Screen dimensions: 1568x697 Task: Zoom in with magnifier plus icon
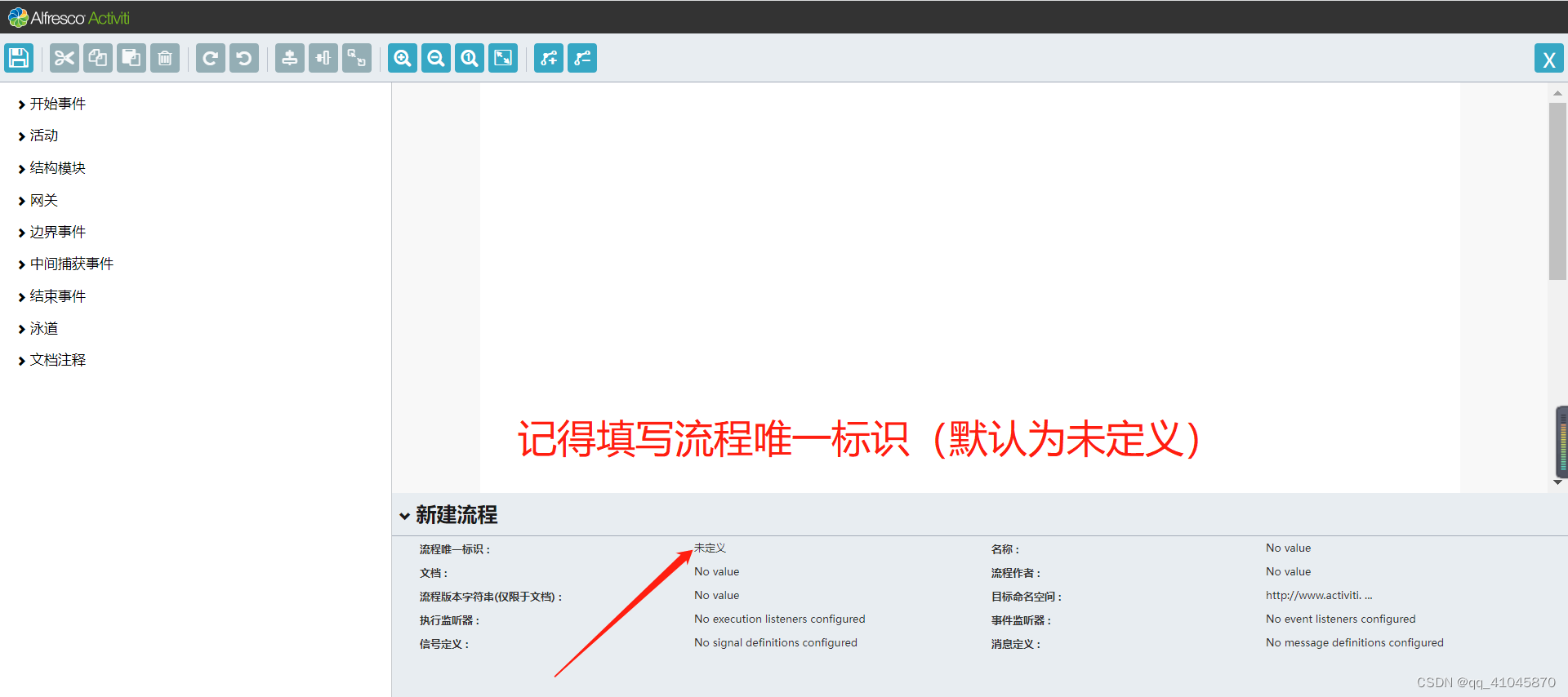point(403,58)
